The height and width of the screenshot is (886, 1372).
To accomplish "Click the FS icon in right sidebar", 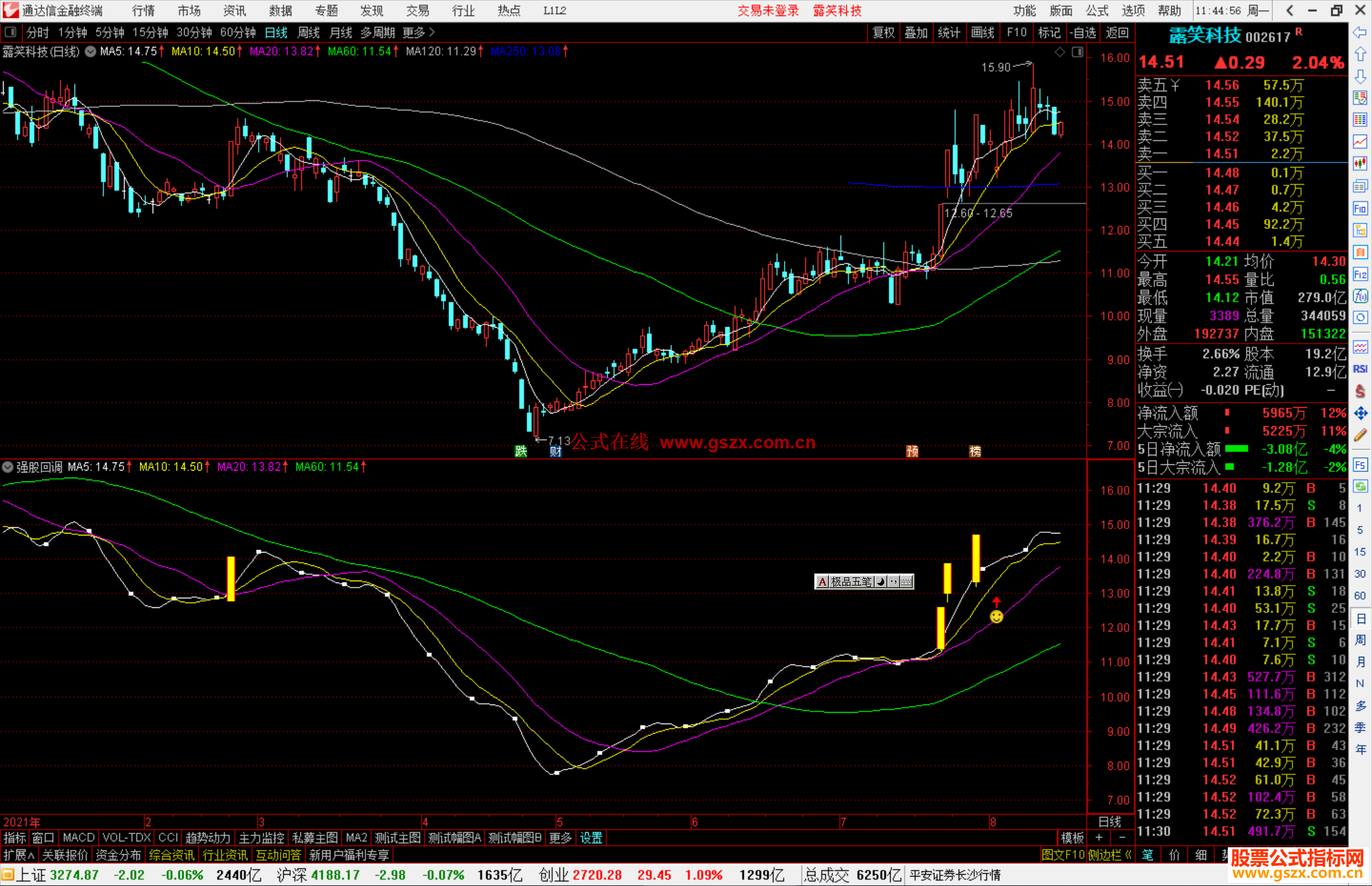I will tap(1360, 464).
